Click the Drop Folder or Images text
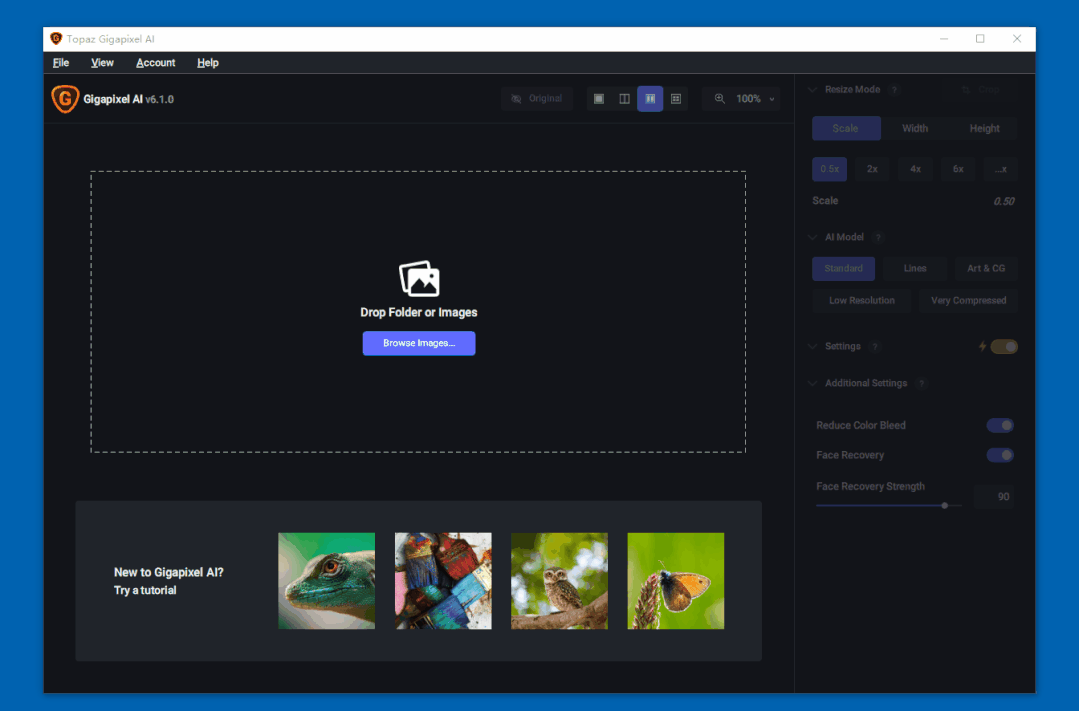Screen dimensions: 1079x711 pyautogui.click(x=418, y=312)
